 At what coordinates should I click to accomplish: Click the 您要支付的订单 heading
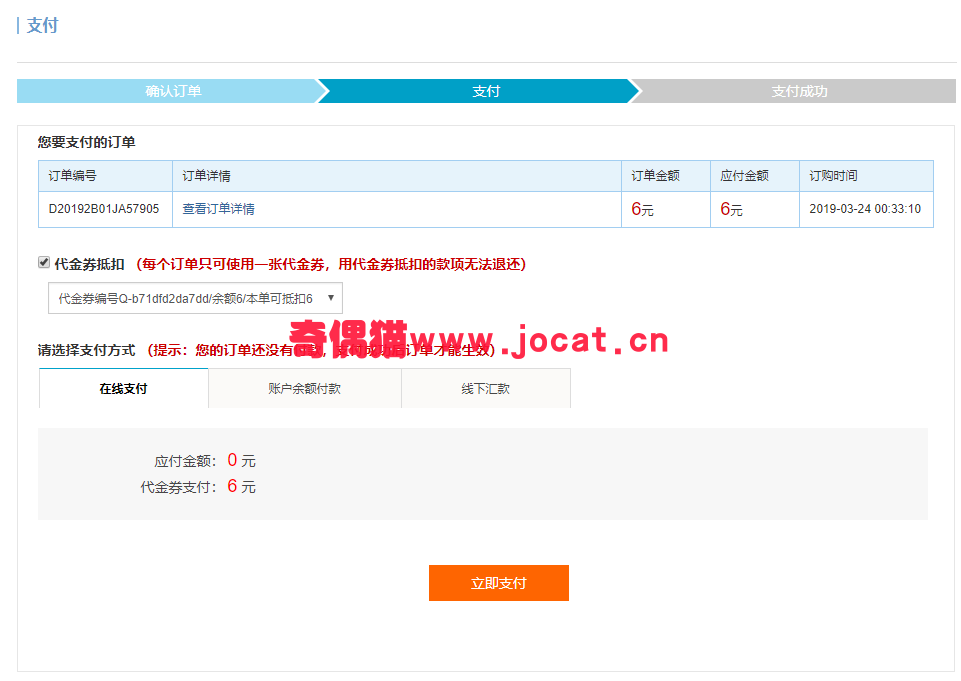tap(86, 142)
